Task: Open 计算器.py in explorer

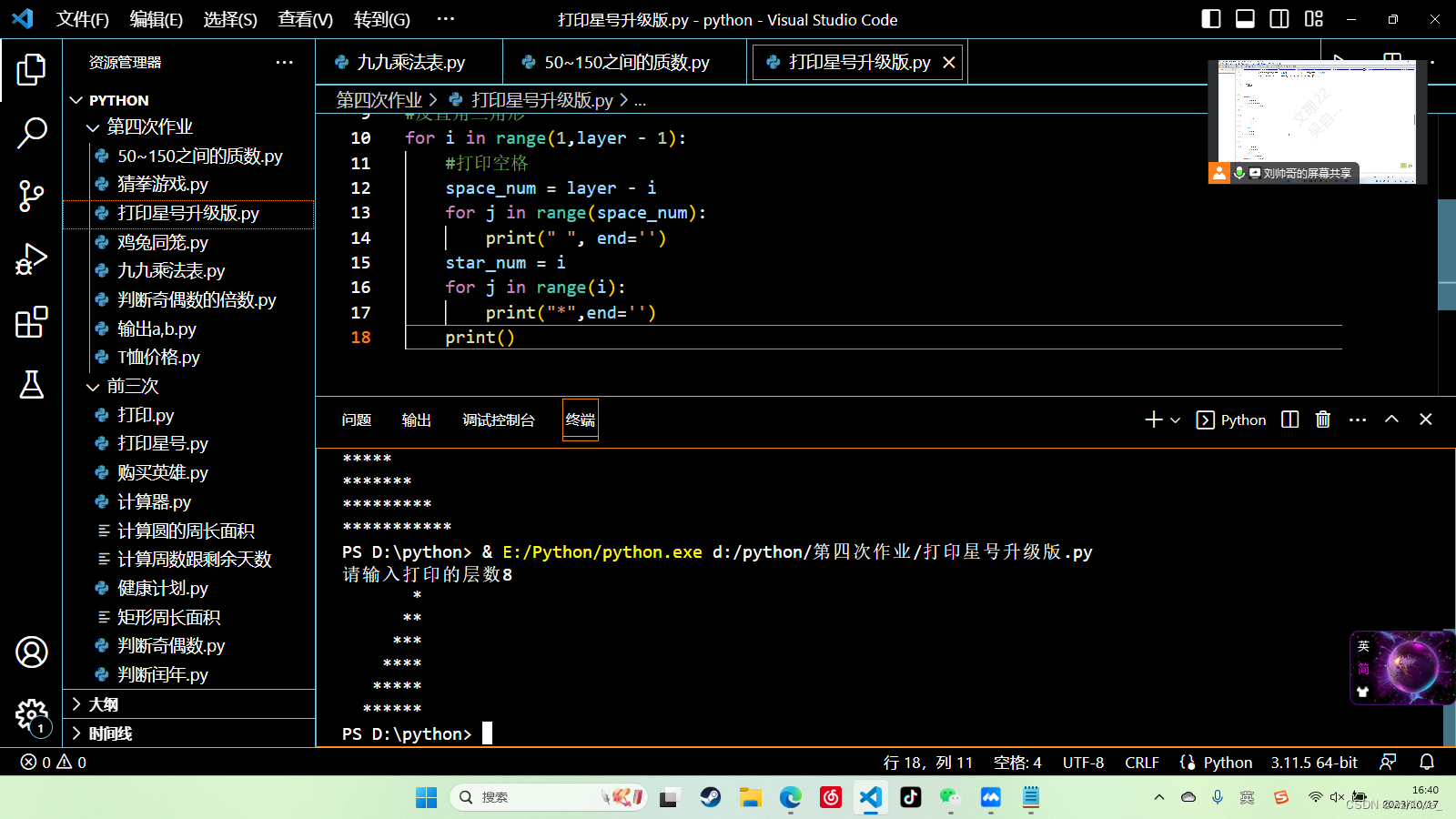Action: pos(188,502)
